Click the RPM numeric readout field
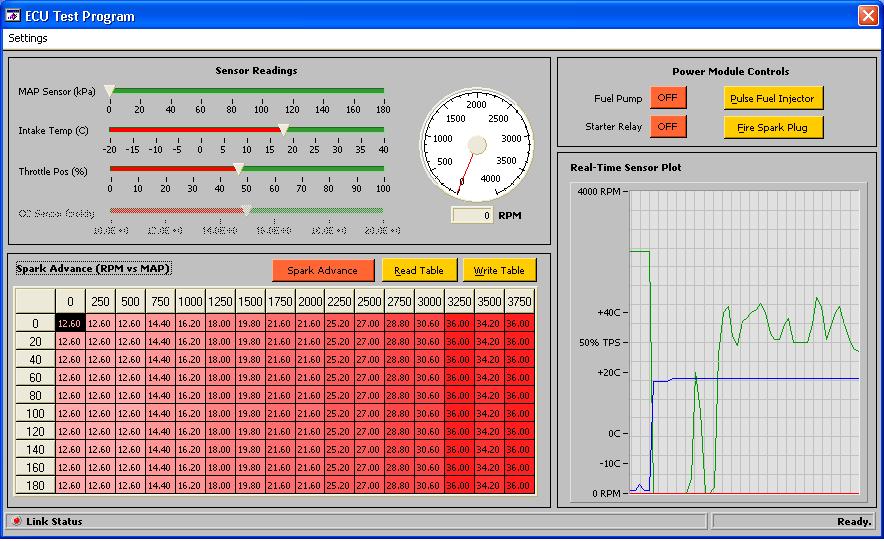884x541 pixels. pyautogui.click(x=472, y=215)
